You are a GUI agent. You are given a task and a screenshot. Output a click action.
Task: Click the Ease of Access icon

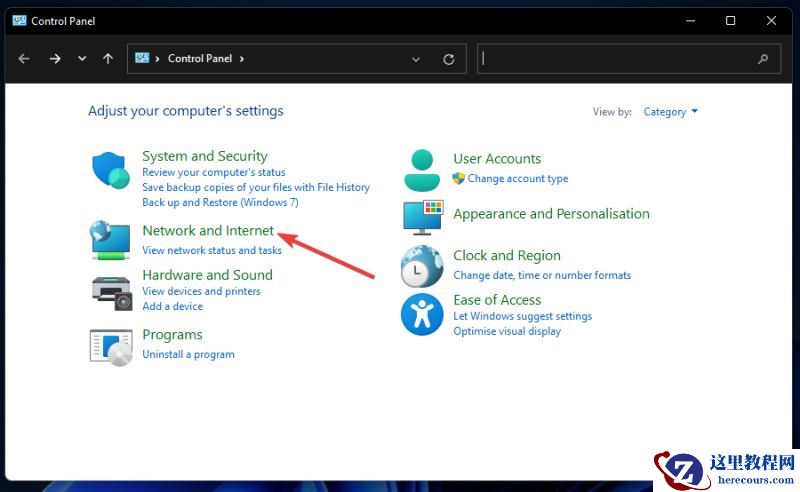pyautogui.click(x=422, y=314)
